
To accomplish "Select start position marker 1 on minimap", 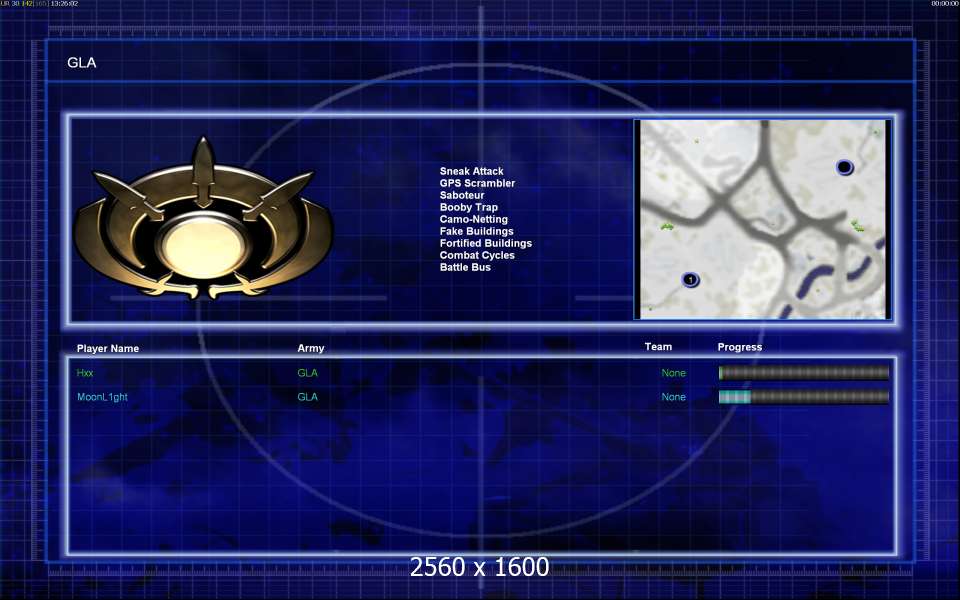I will 690,280.
